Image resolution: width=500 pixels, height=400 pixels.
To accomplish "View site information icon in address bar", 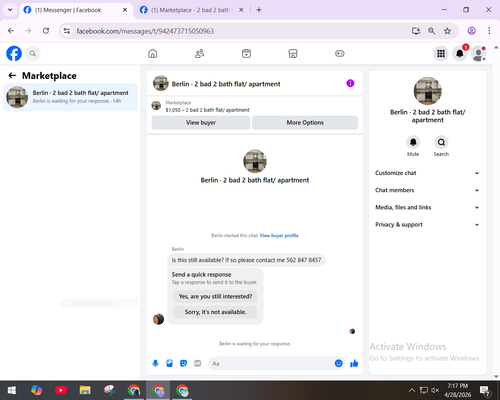I will click(x=67, y=31).
